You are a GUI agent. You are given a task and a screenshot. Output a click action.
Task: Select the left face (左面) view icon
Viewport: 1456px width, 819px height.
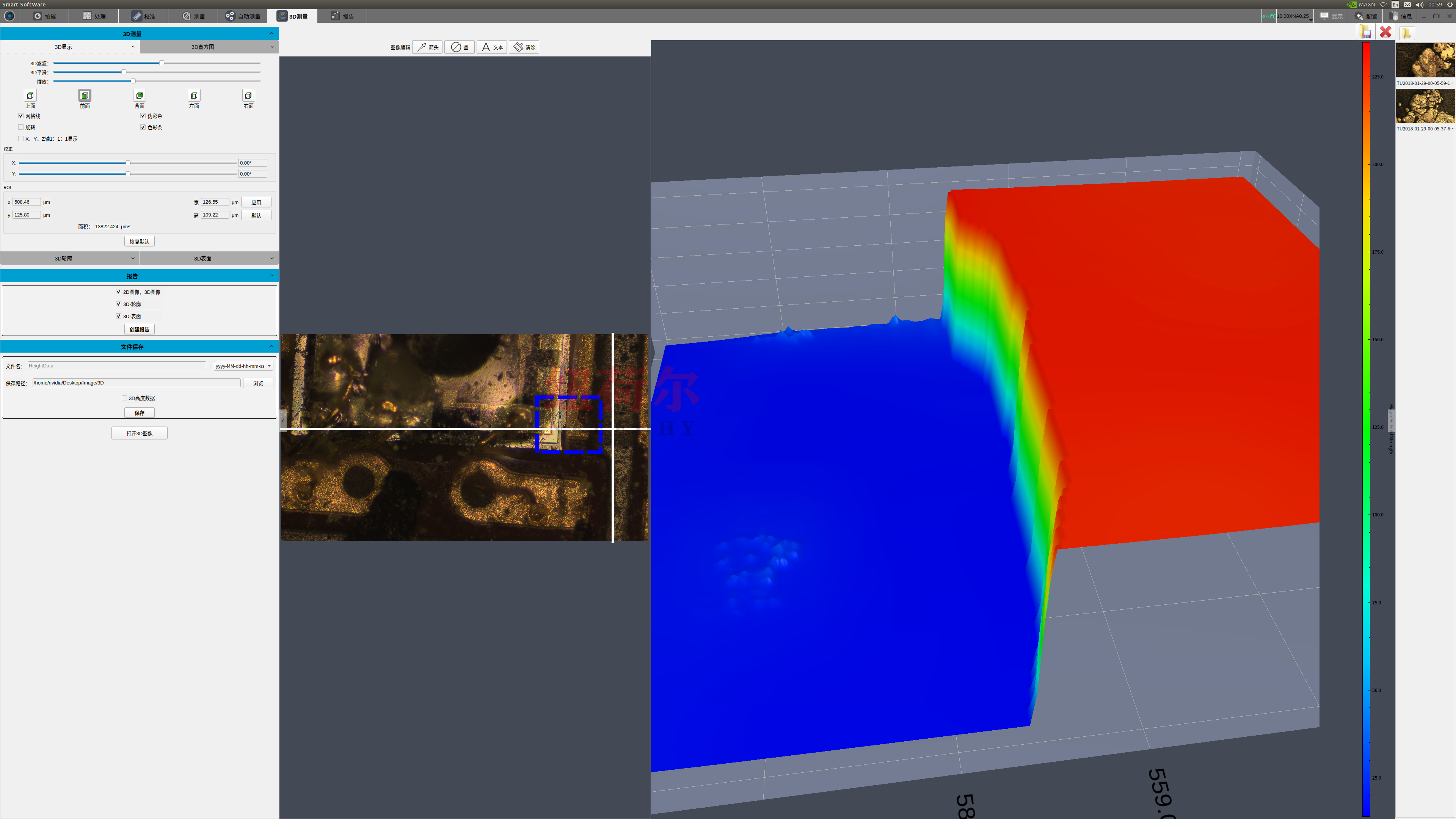point(194,96)
